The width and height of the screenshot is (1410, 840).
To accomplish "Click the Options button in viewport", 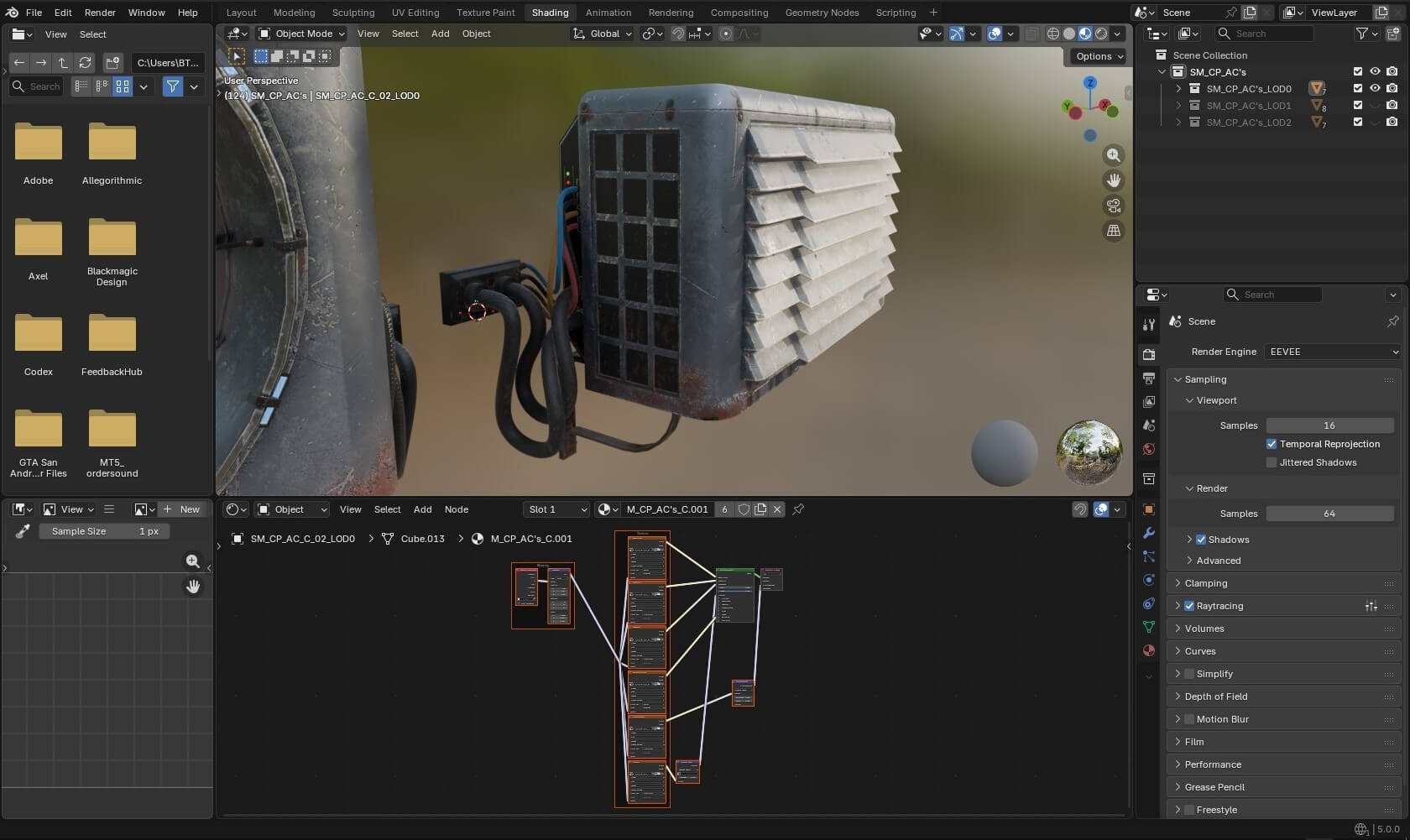I will 1099,56.
